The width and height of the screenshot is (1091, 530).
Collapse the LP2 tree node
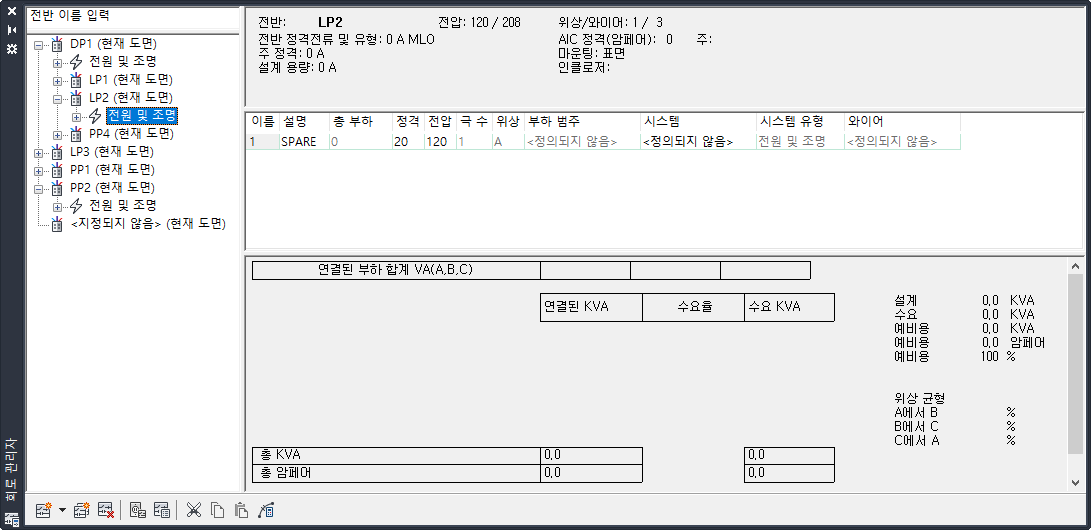coord(57,99)
